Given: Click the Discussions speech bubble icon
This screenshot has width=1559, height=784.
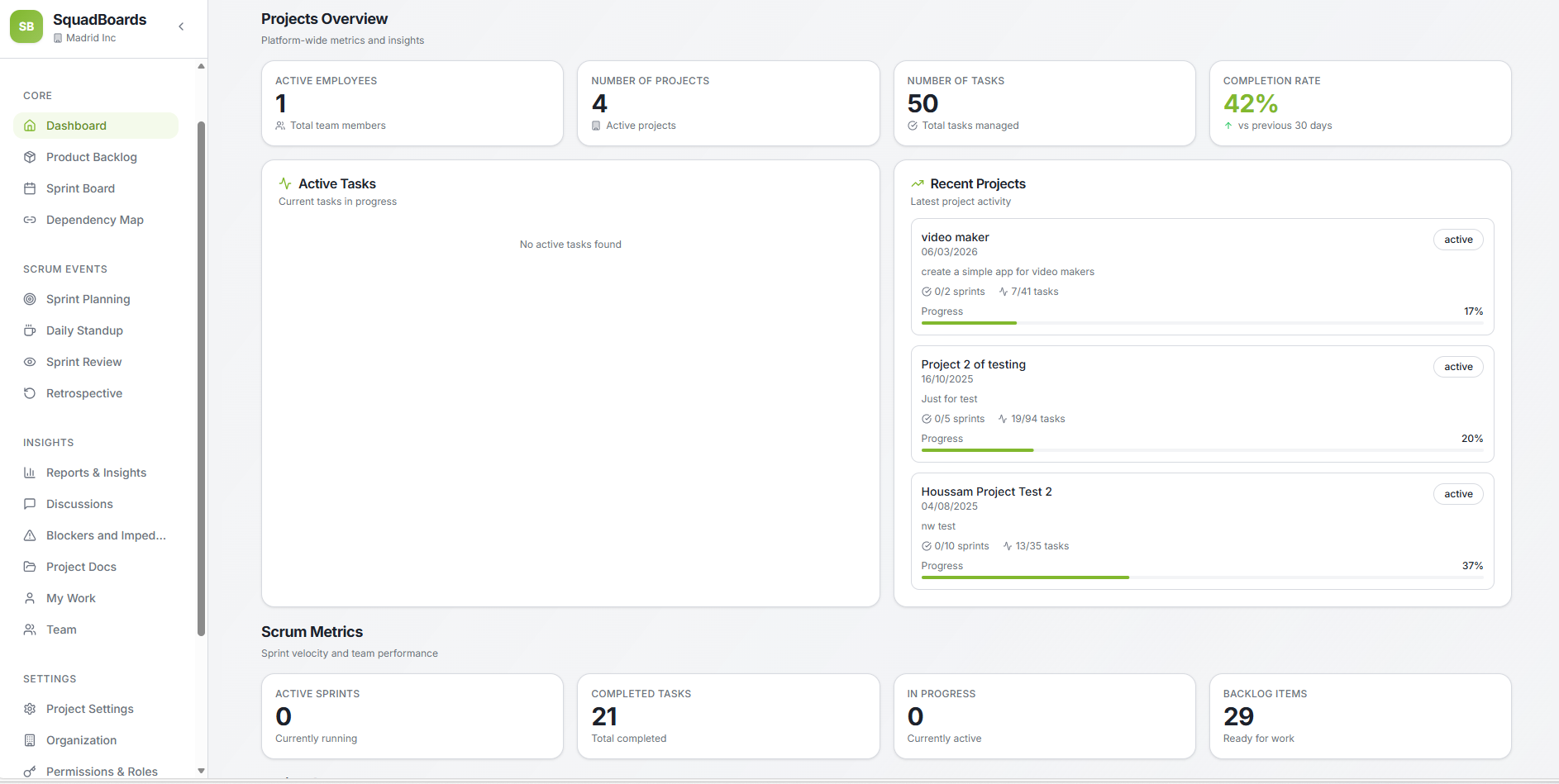Looking at the screenshot, I should pyautogui.click(x=30, y=504).
